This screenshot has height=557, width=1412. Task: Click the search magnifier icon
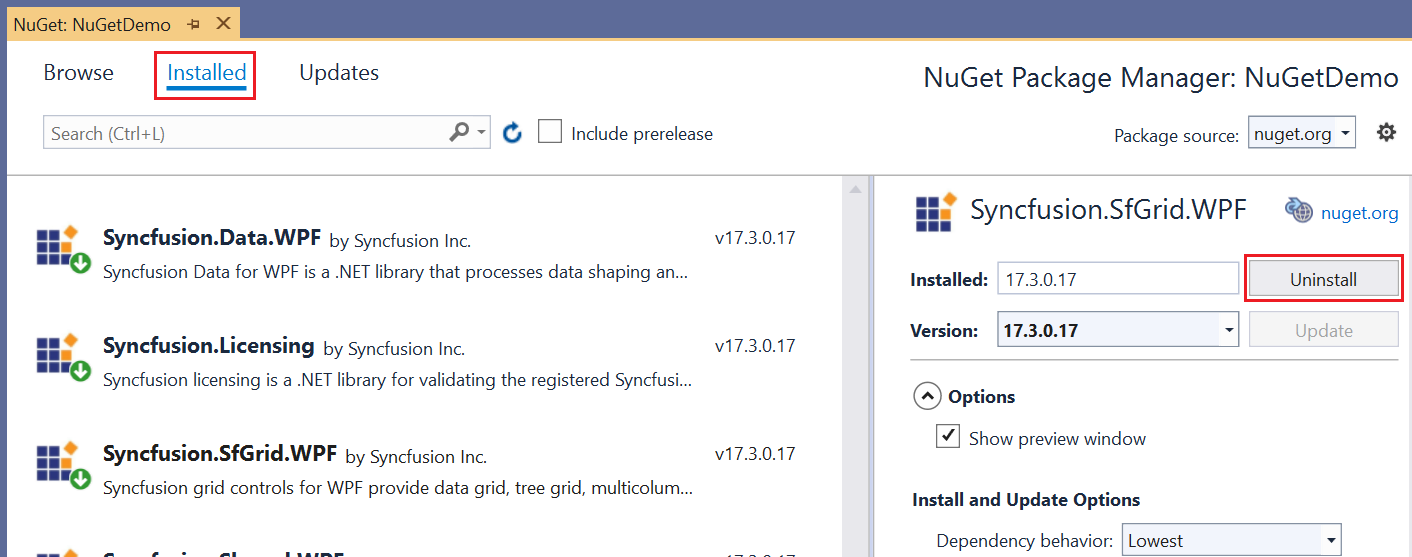[x=460, y=132]
